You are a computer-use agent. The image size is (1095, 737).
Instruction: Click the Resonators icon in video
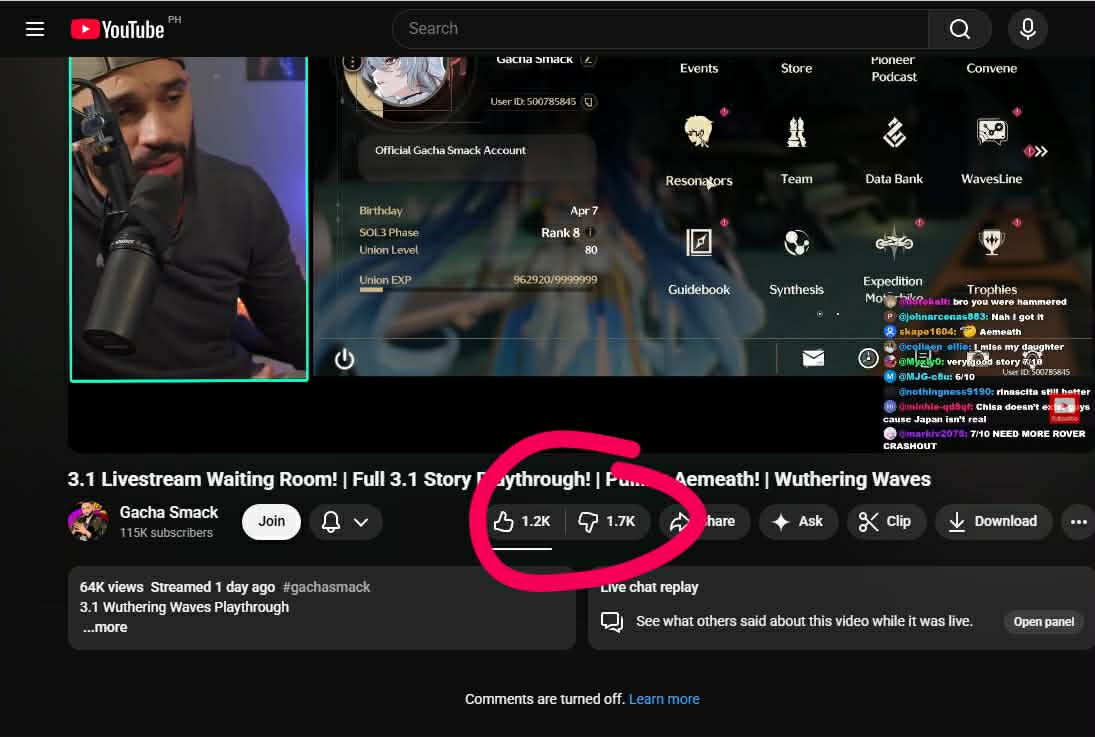point(698,131)
